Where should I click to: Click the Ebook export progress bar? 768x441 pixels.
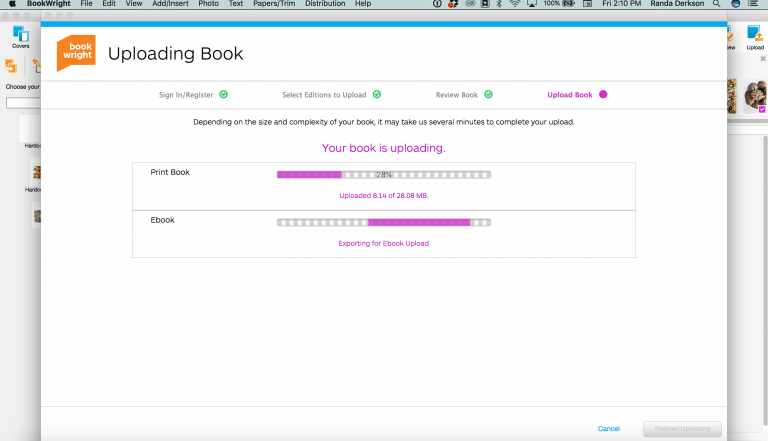[x=384, y=222]
